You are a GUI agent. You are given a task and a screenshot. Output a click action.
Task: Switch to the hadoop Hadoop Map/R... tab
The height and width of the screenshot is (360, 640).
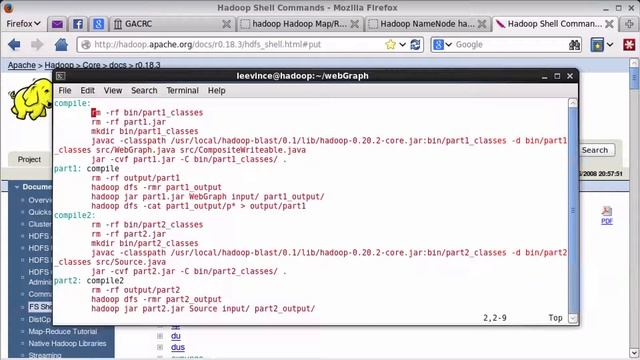(299, 24)
